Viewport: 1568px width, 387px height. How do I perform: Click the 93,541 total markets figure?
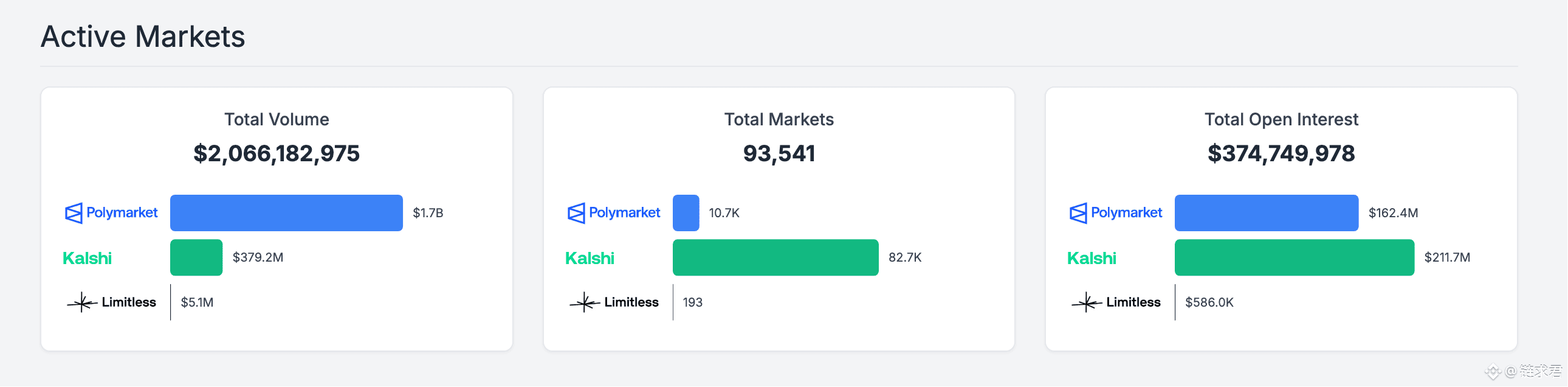(779, 153)
